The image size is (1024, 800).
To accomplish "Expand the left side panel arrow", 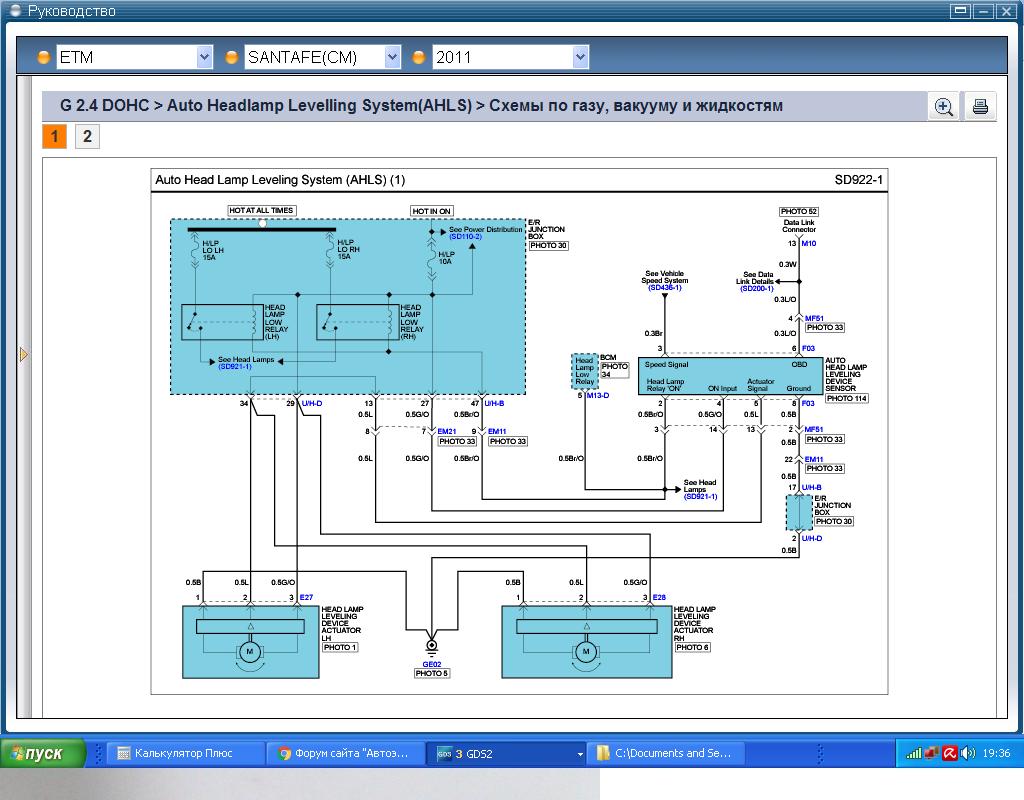I will point(24,355).
